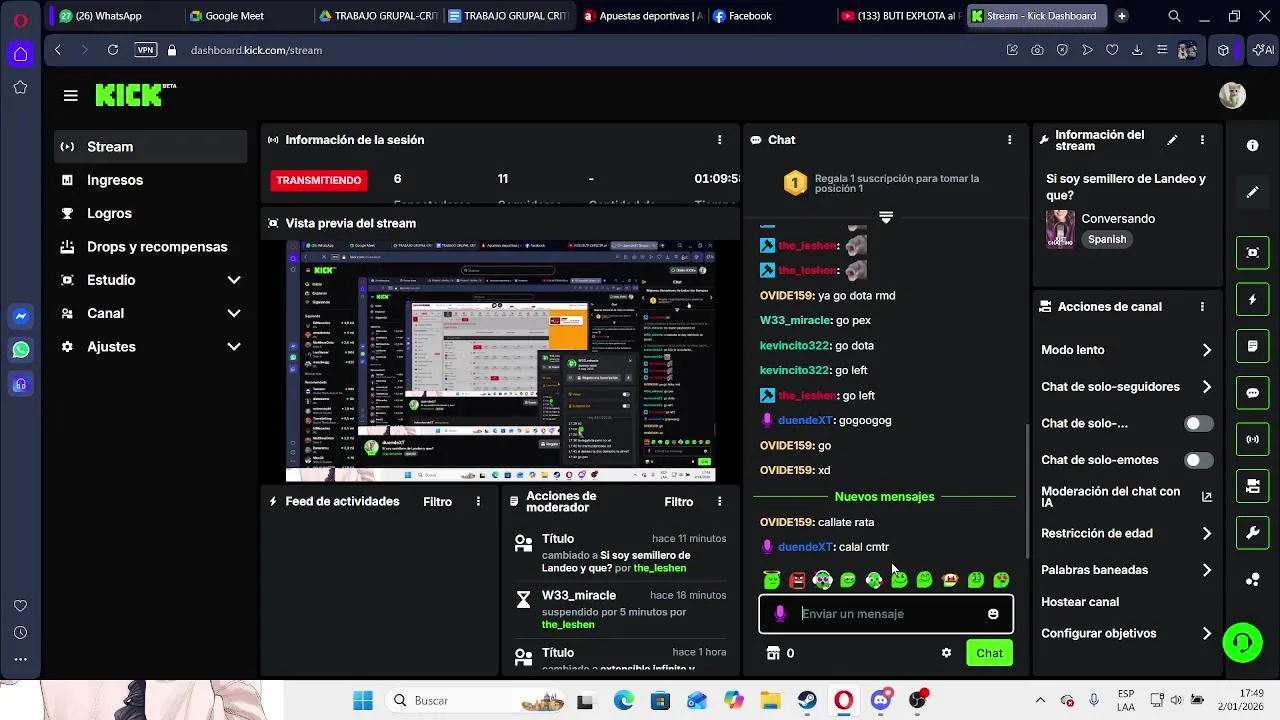Click the reload page button
The height and width of the screenshot is (720, 1280).
pos(113,50)
